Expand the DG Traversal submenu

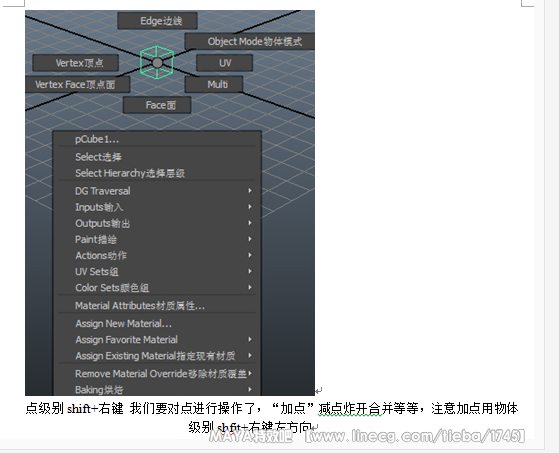click(157, 191)
